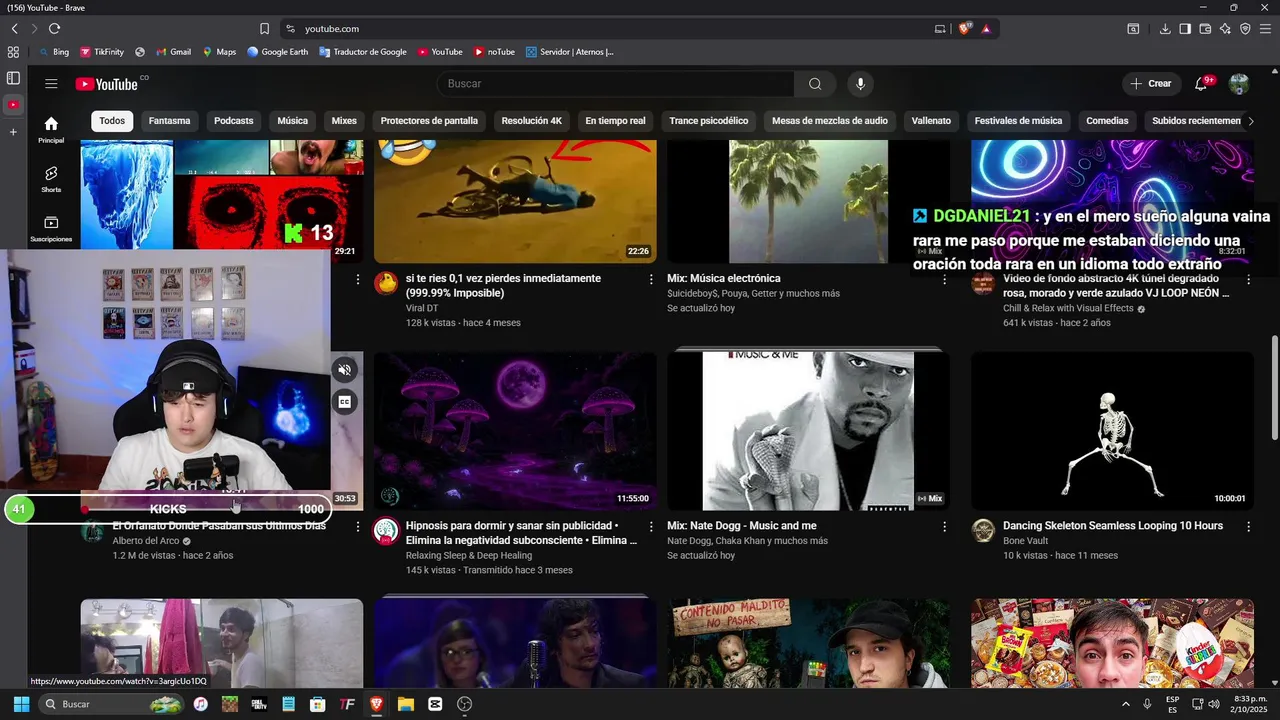The height and width of the screenshot is (720, 1280).
Task: Click the page vertical scrollbar
Action: point(1274,386)
